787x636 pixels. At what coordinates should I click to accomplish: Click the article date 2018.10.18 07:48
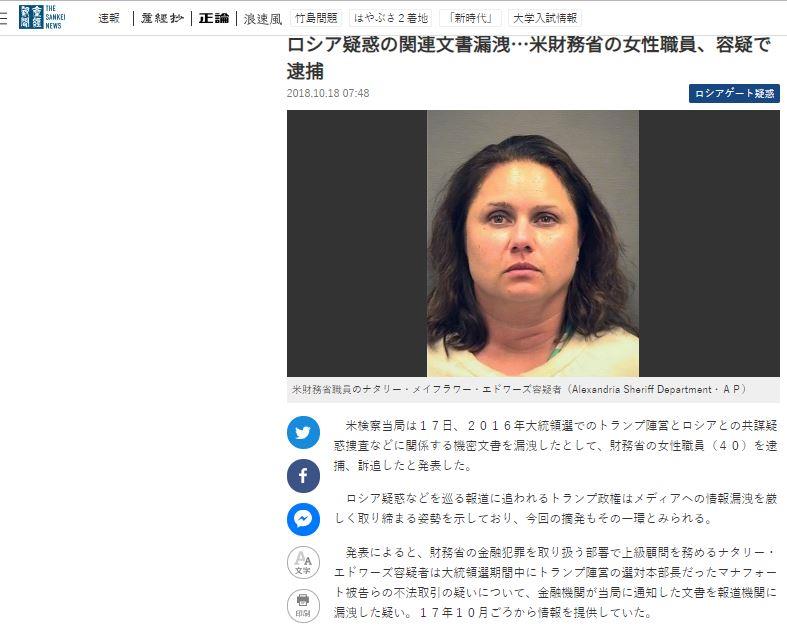(328, 93)
